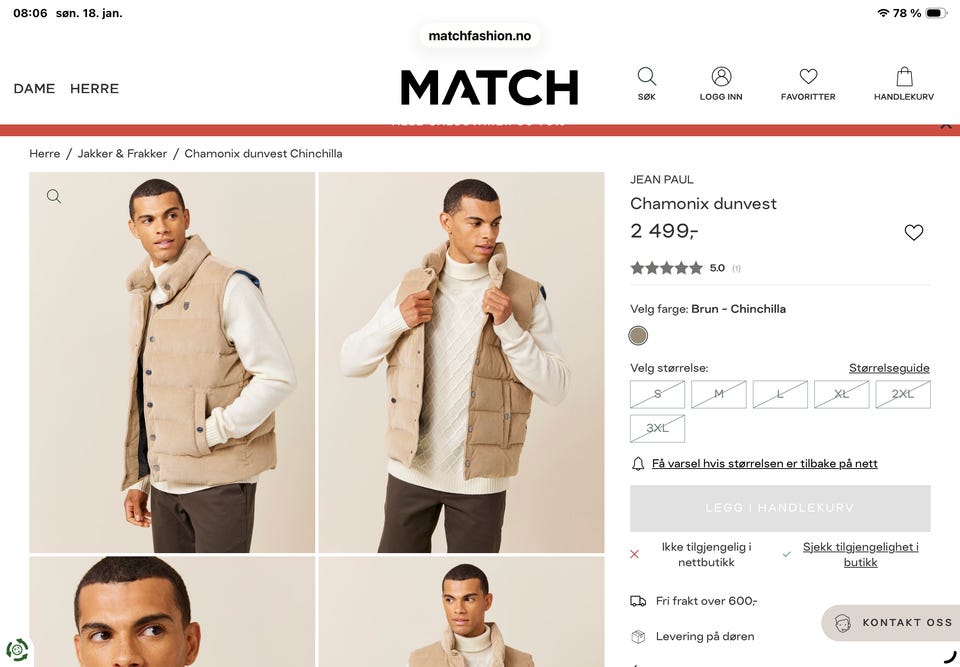Open the DAME menu
Image resolution: width=960 pixels, height=667 pixels.
pos(34,88)
